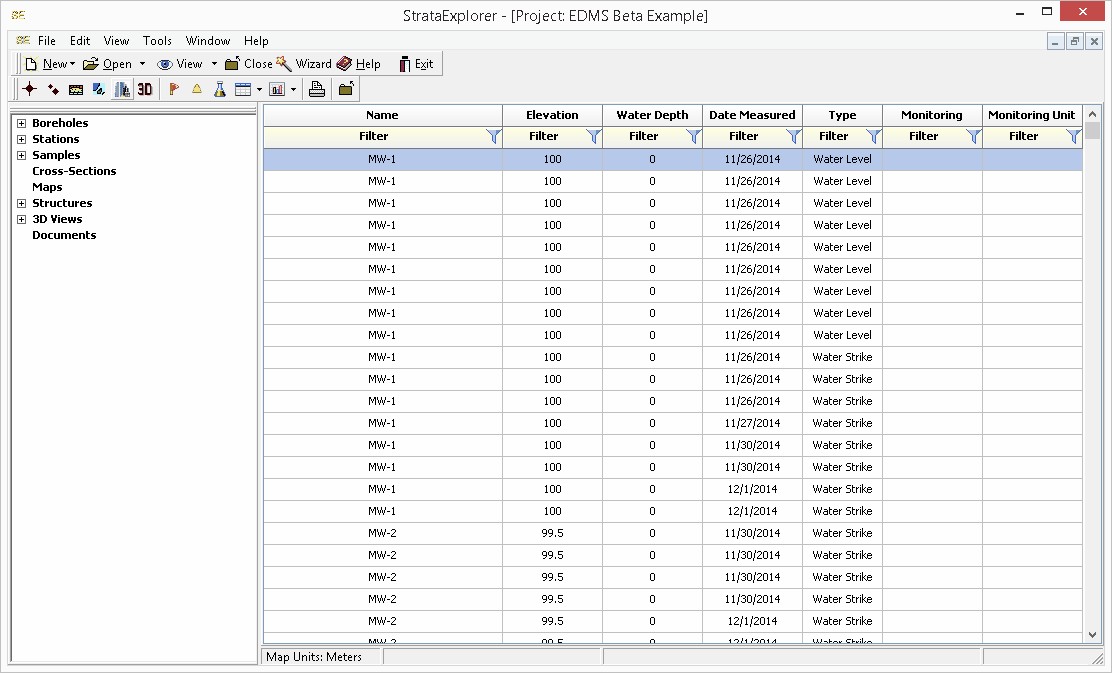Click the red flag toolbar icon
This screenshot has height=673, width=1112.
[174, 89]
